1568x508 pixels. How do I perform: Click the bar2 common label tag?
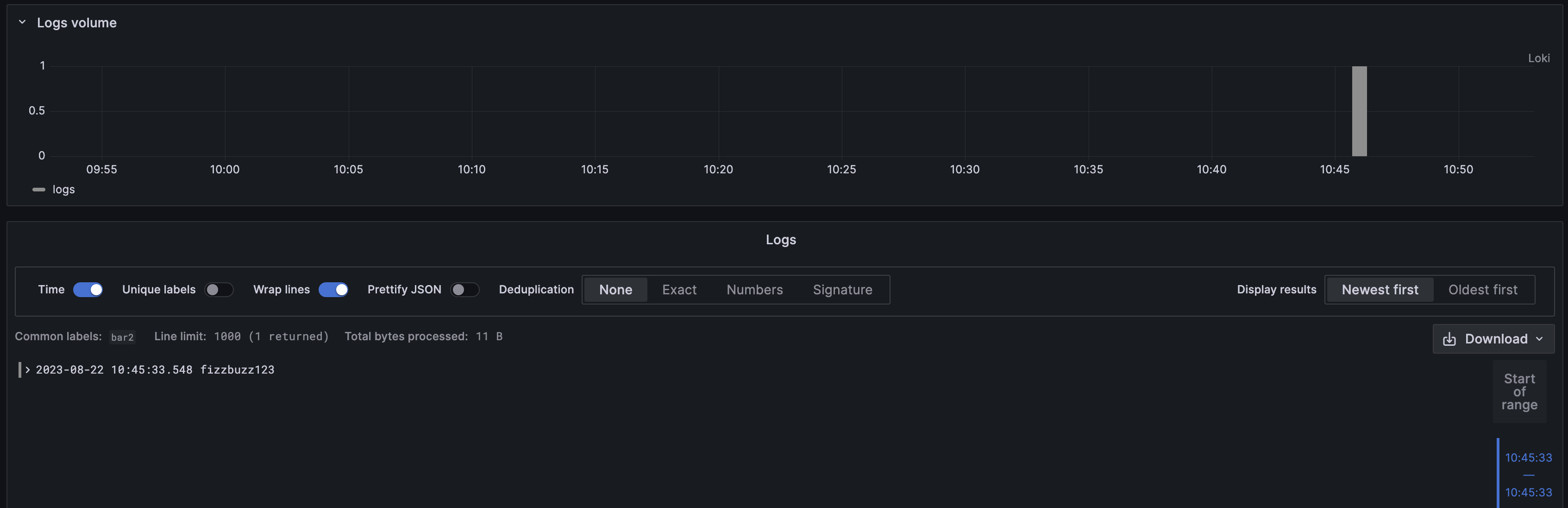coord(122,337)
